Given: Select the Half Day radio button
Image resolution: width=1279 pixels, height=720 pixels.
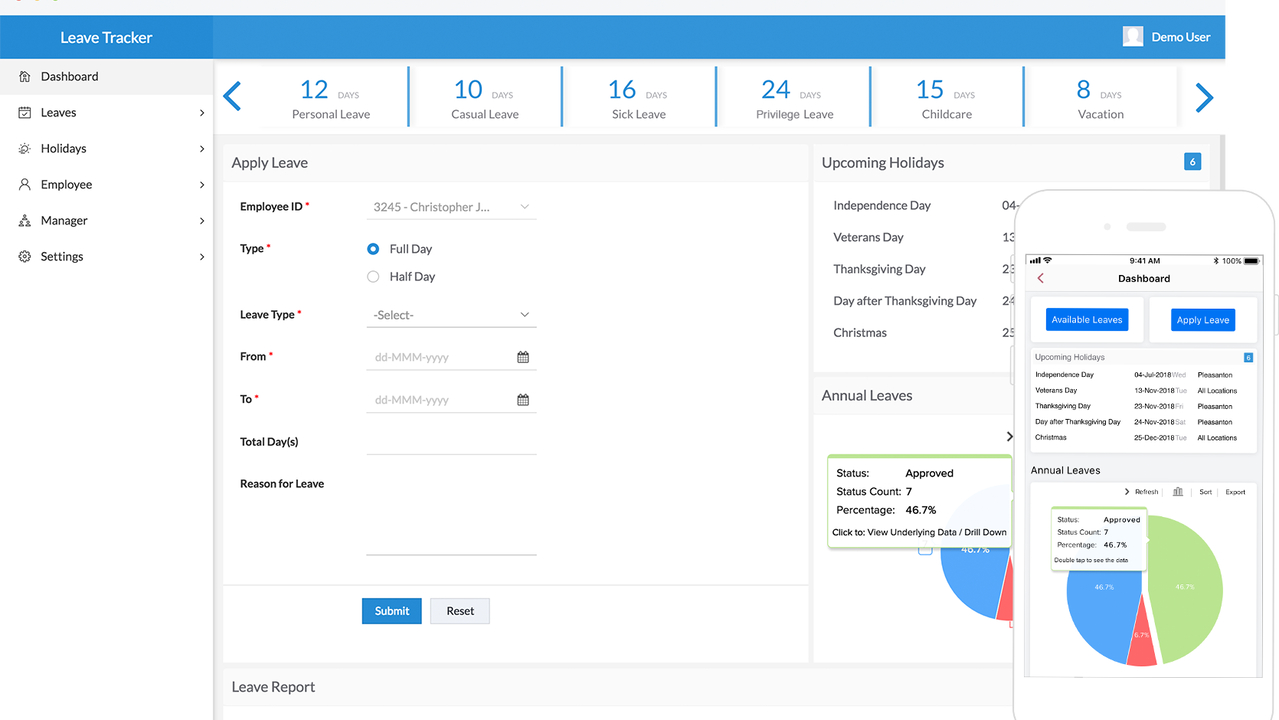Looking at the screenshot, I should click(372, 276).
